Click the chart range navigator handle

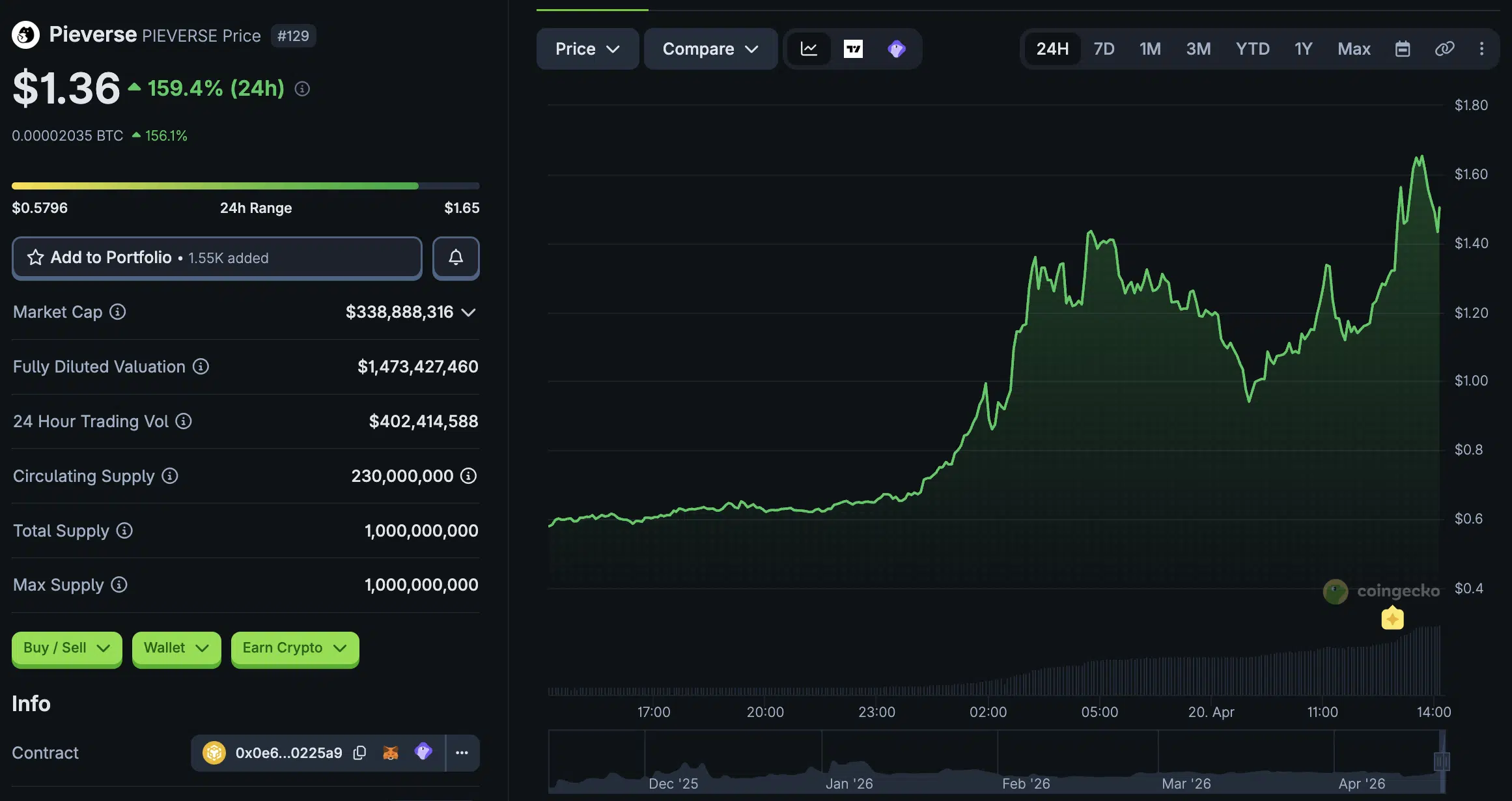point(1442,761)
